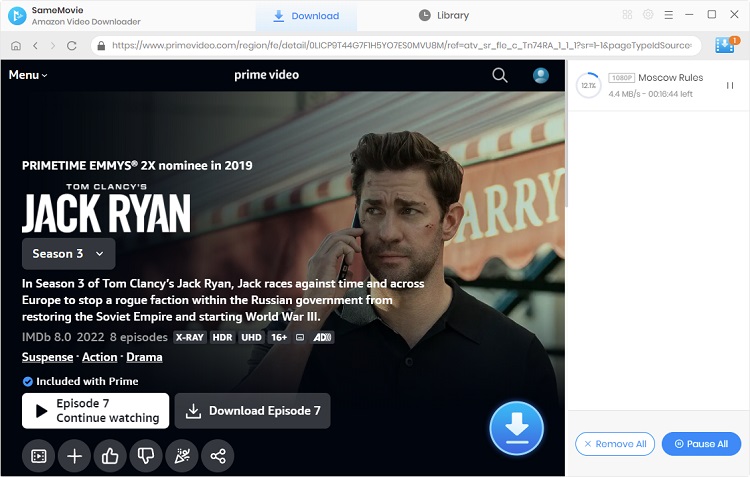Navigate forward in the browser

tap(53, 45)
